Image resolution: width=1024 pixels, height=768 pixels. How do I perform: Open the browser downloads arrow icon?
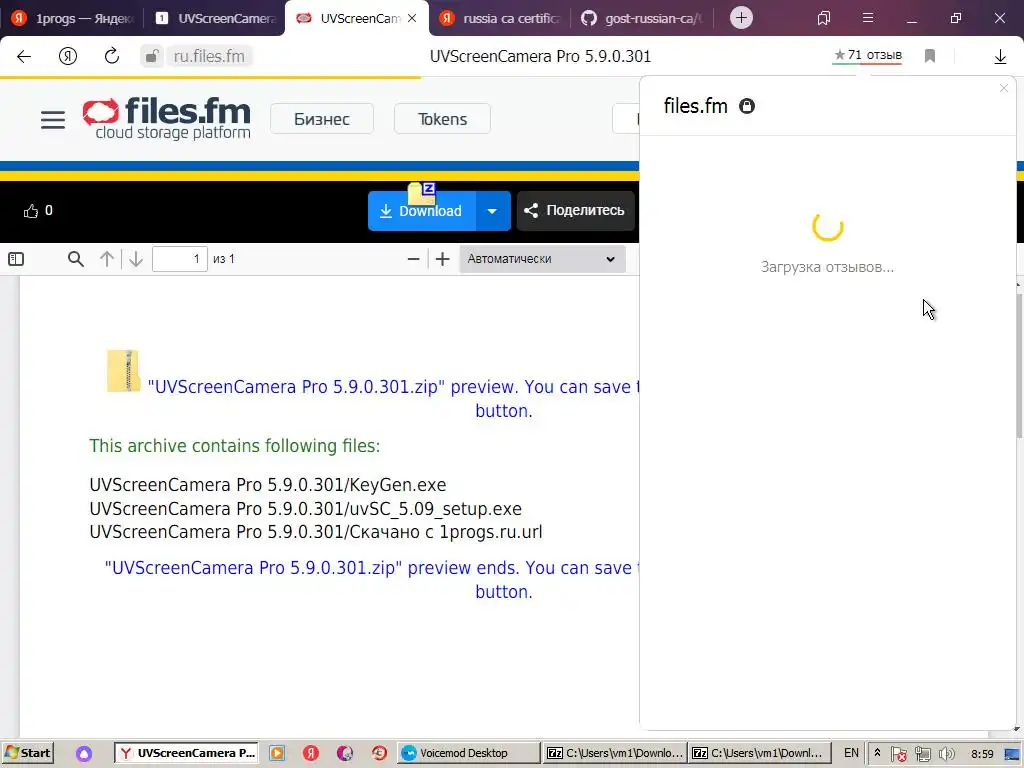(x=1000, y=57)
